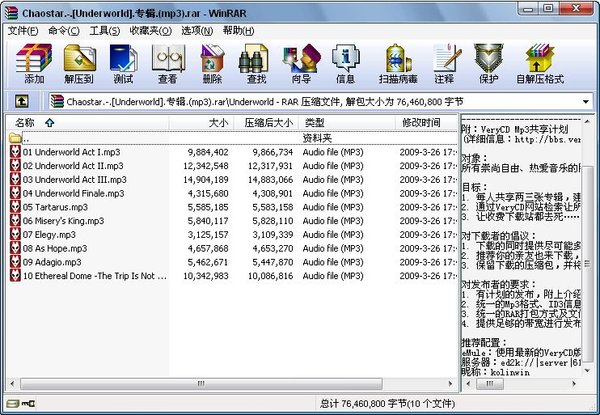Click the parent folder '..' icon
The height and width of the screenshot is (415, 600).
(15, 138)
